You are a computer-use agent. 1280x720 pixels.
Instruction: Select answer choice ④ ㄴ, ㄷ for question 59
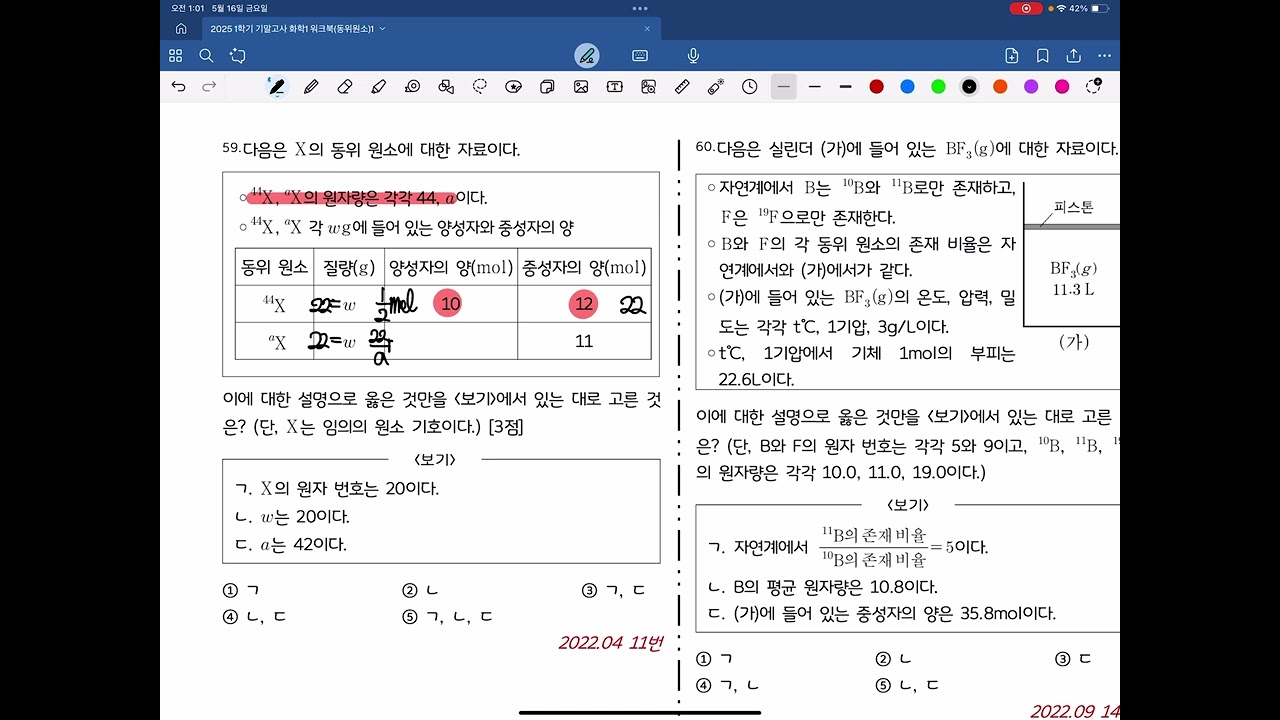(x=254, y=617)
